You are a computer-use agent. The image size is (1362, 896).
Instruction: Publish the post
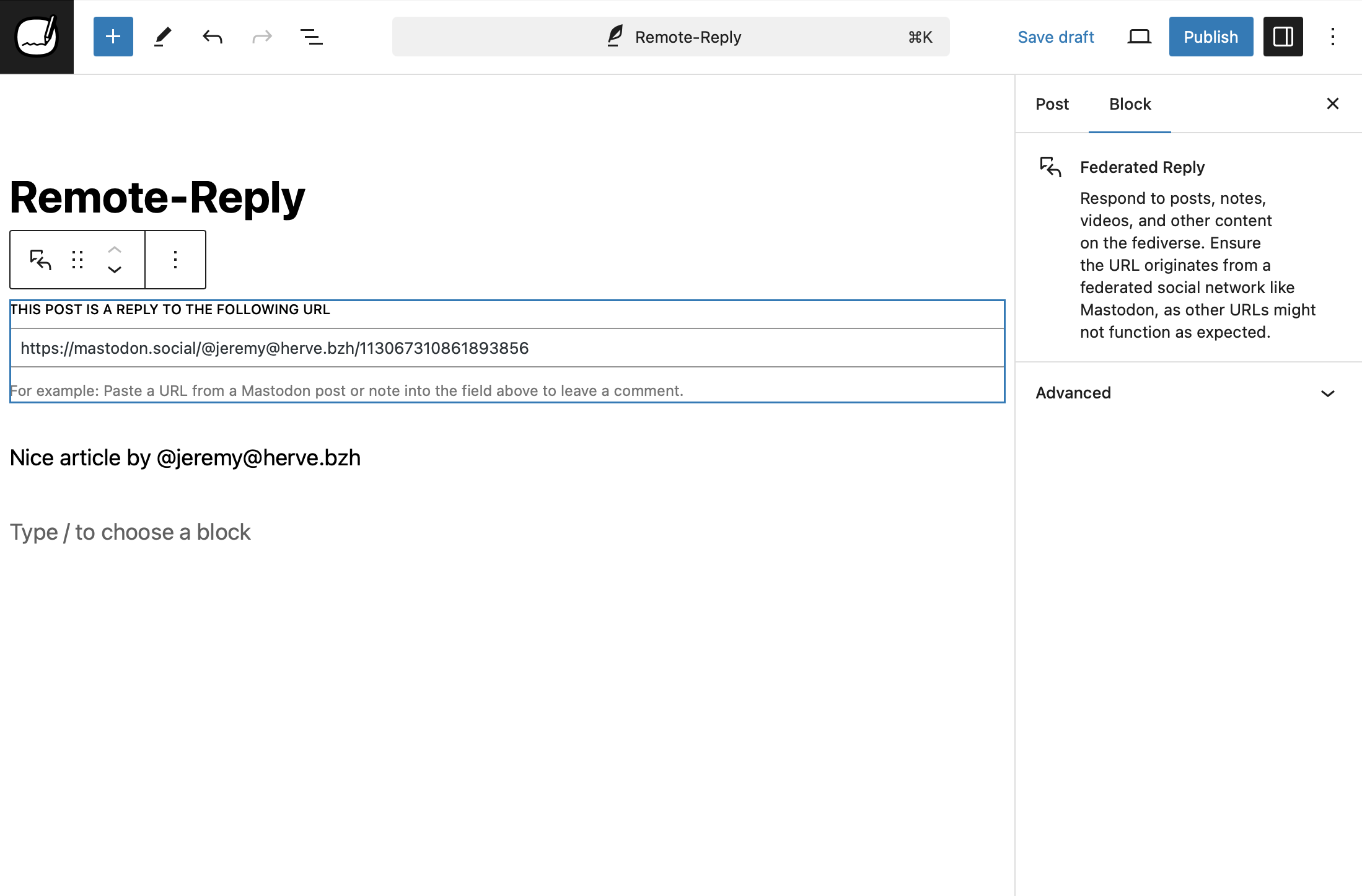tap(1211, 37)
